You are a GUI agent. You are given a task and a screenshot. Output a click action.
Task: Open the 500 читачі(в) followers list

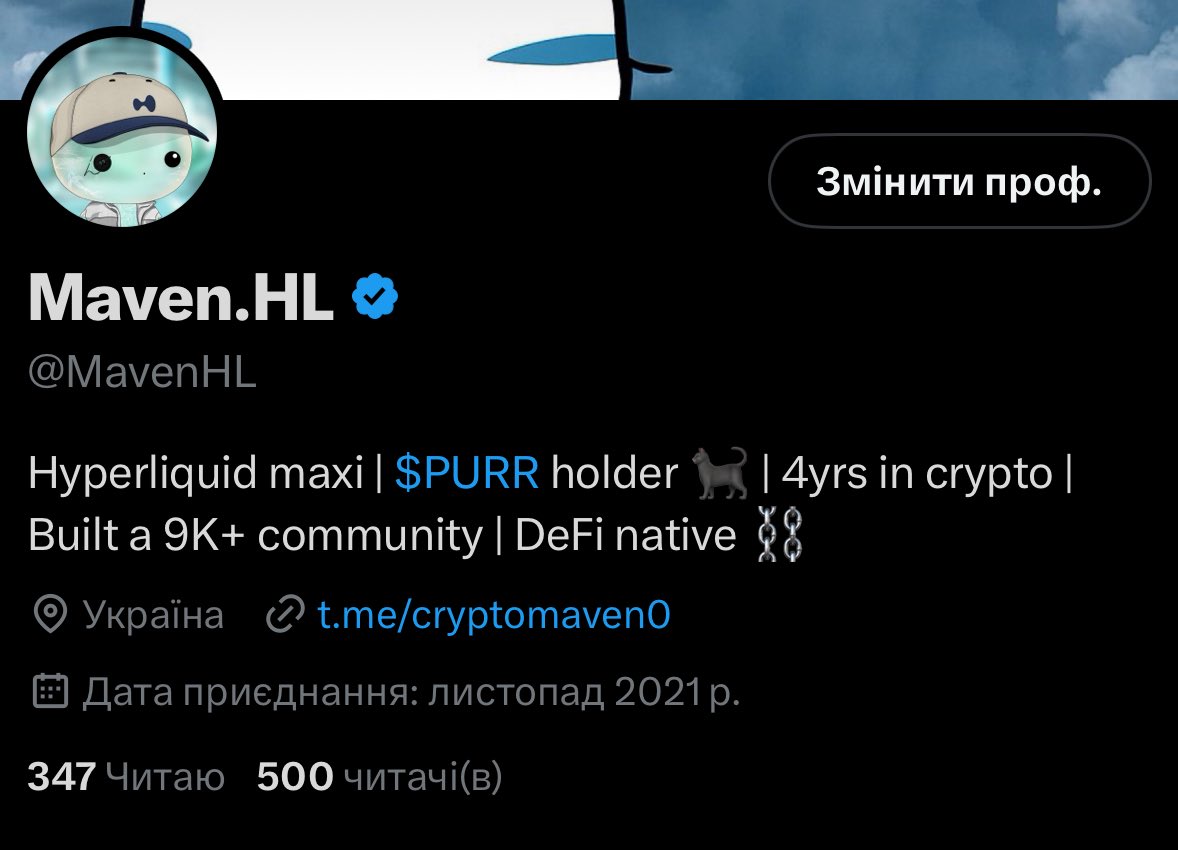click(x=379, y=776)
